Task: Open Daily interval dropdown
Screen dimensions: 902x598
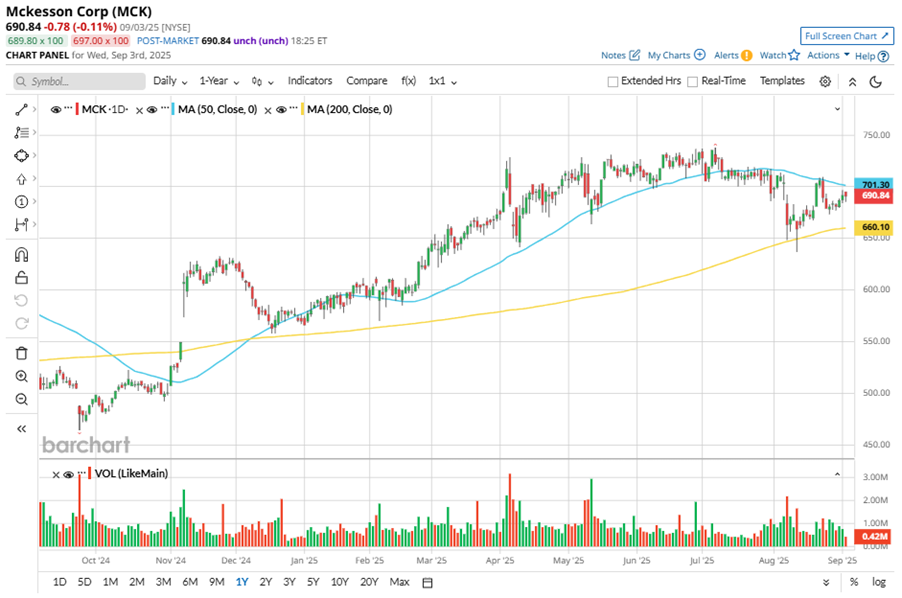Action: pos(170,81)
